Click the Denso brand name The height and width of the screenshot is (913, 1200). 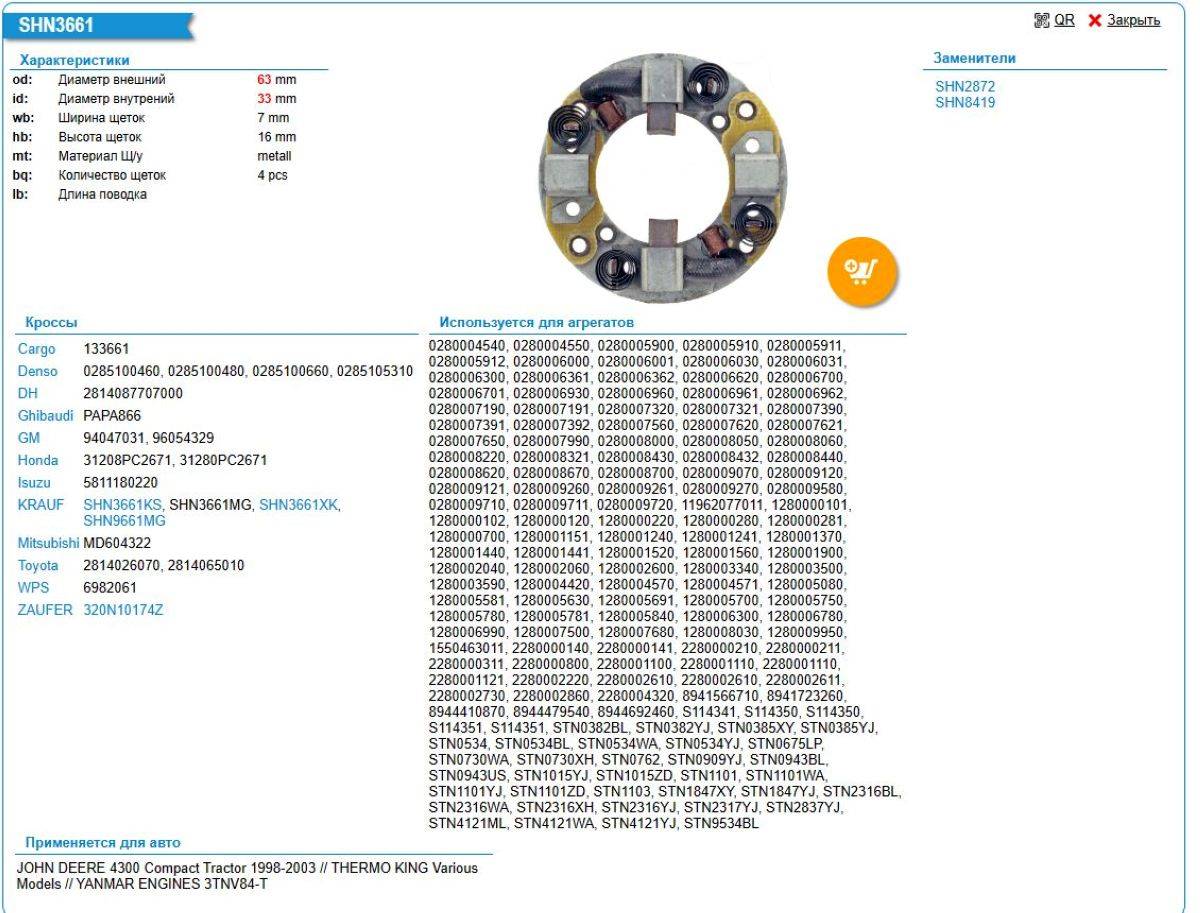click(38, 371)
